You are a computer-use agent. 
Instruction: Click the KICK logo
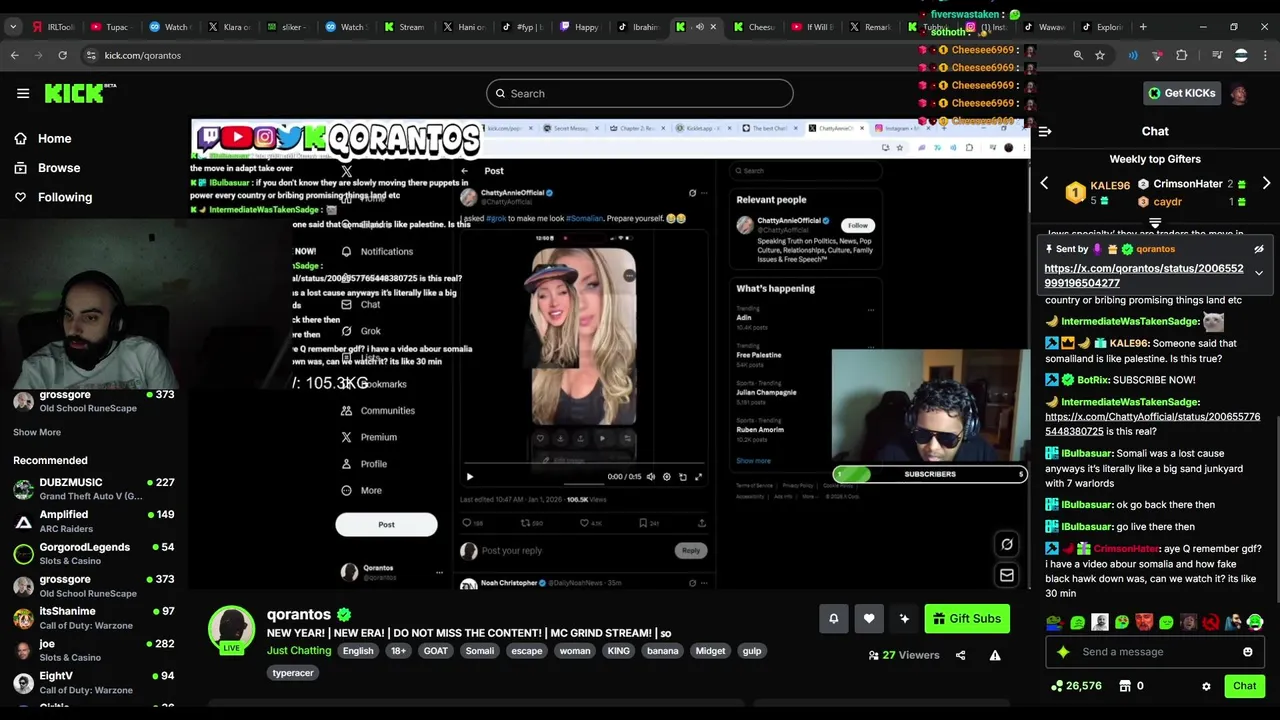[x=80, y=93]
